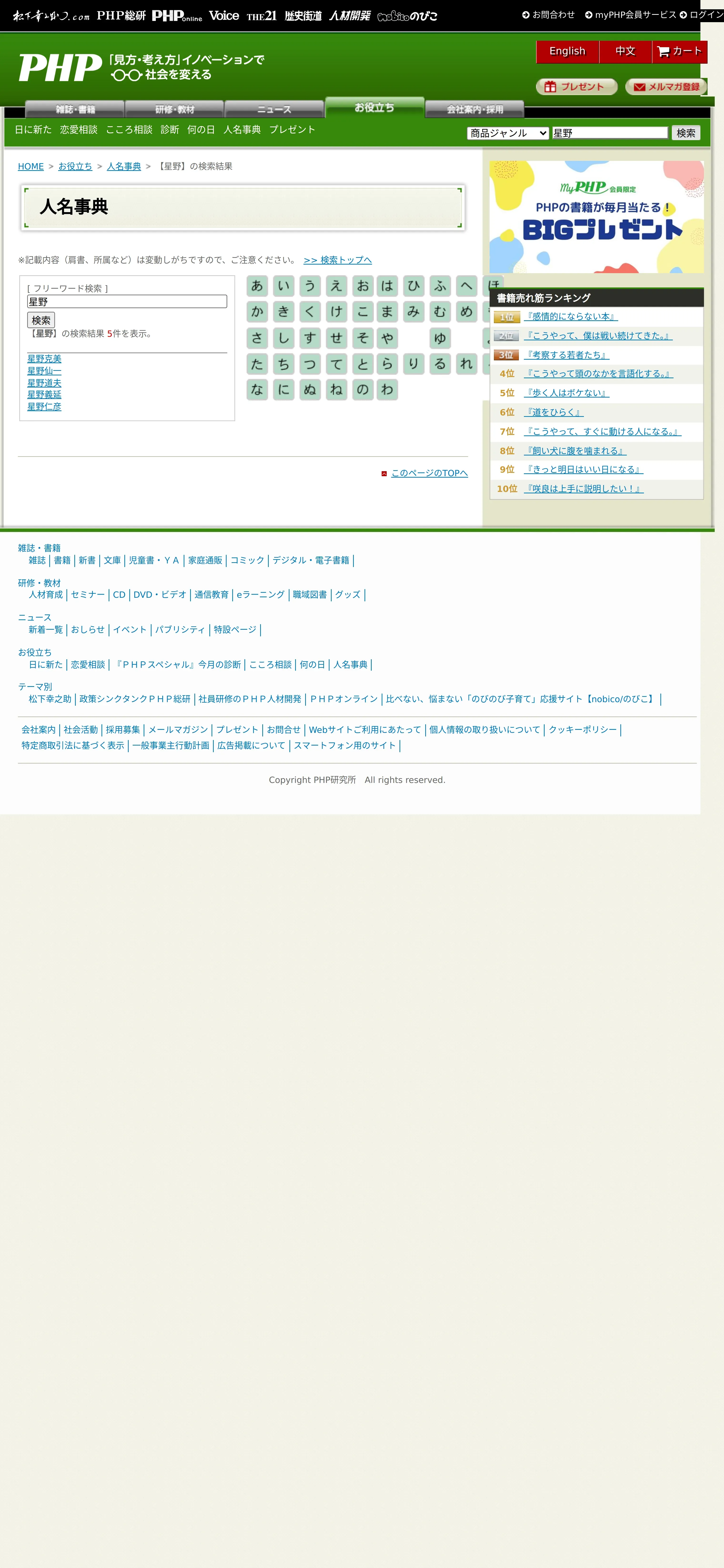Click 人名事典 in green submenu bar
This screenshot has width=724, height=1568.
tap(242, 130)
